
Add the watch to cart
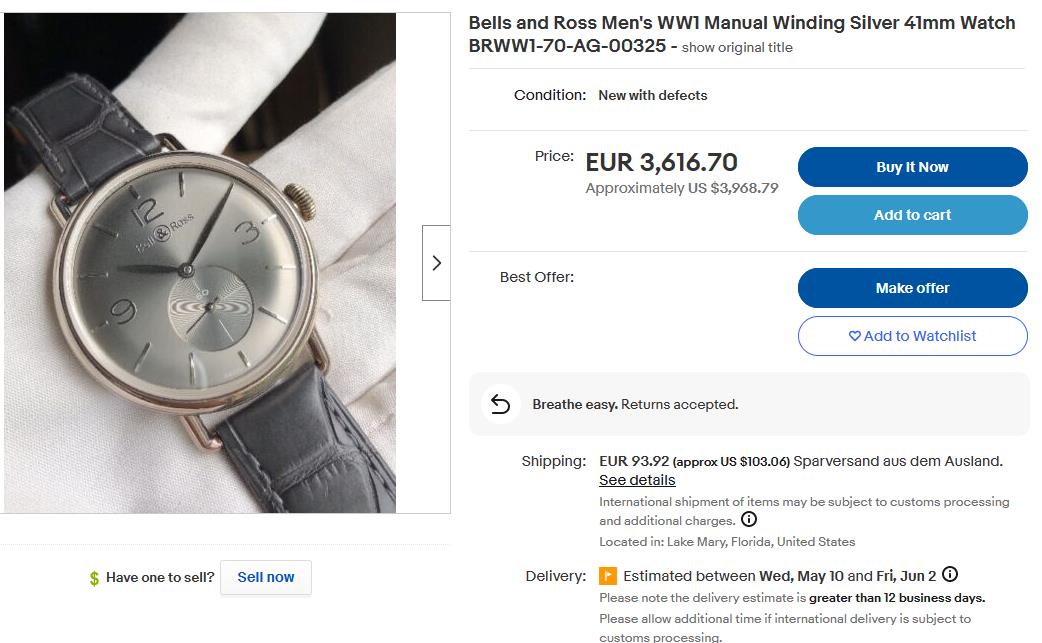pyautogui.click(x=912, y=215)
